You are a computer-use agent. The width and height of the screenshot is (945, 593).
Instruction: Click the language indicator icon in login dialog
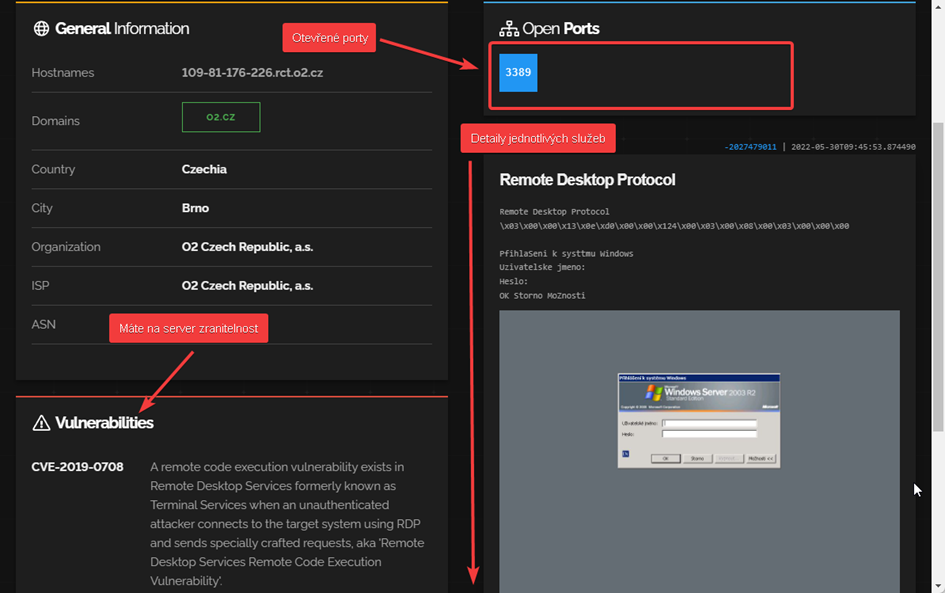[x=627, y=454]
